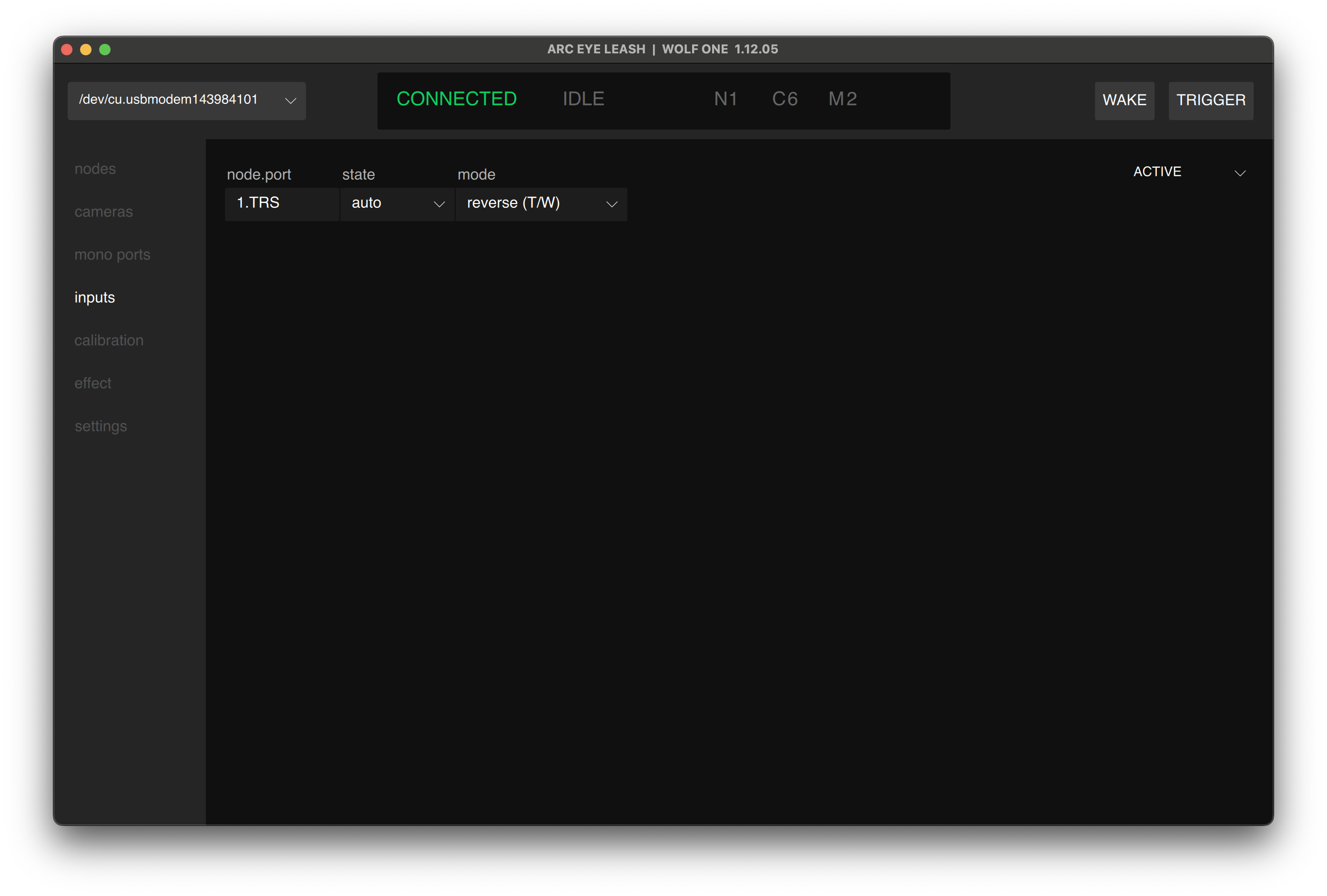Image resolution: width=1327 pixels, height=896 pixels.
Task: Open the ACTIVE filter dropdown
Action: [1188, 172]
